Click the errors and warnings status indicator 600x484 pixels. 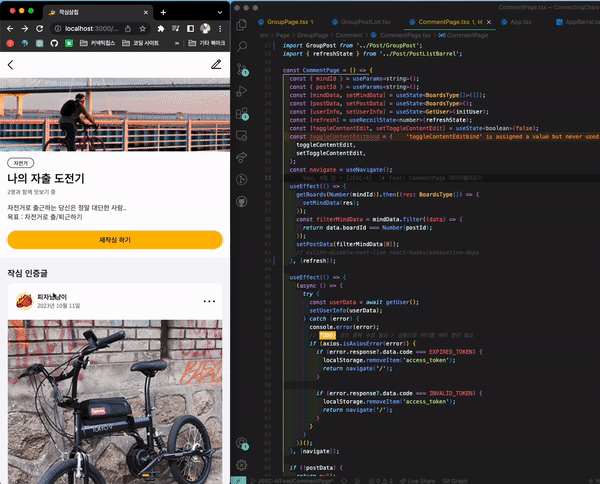(x=380, y=481)
